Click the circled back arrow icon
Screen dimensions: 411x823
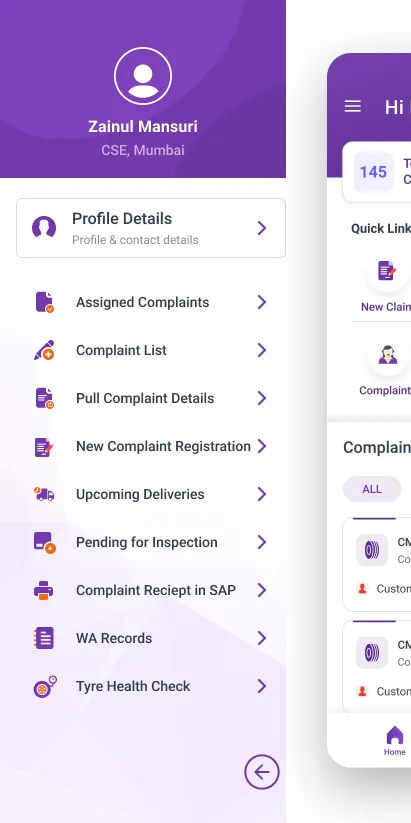tap(261, 772)
